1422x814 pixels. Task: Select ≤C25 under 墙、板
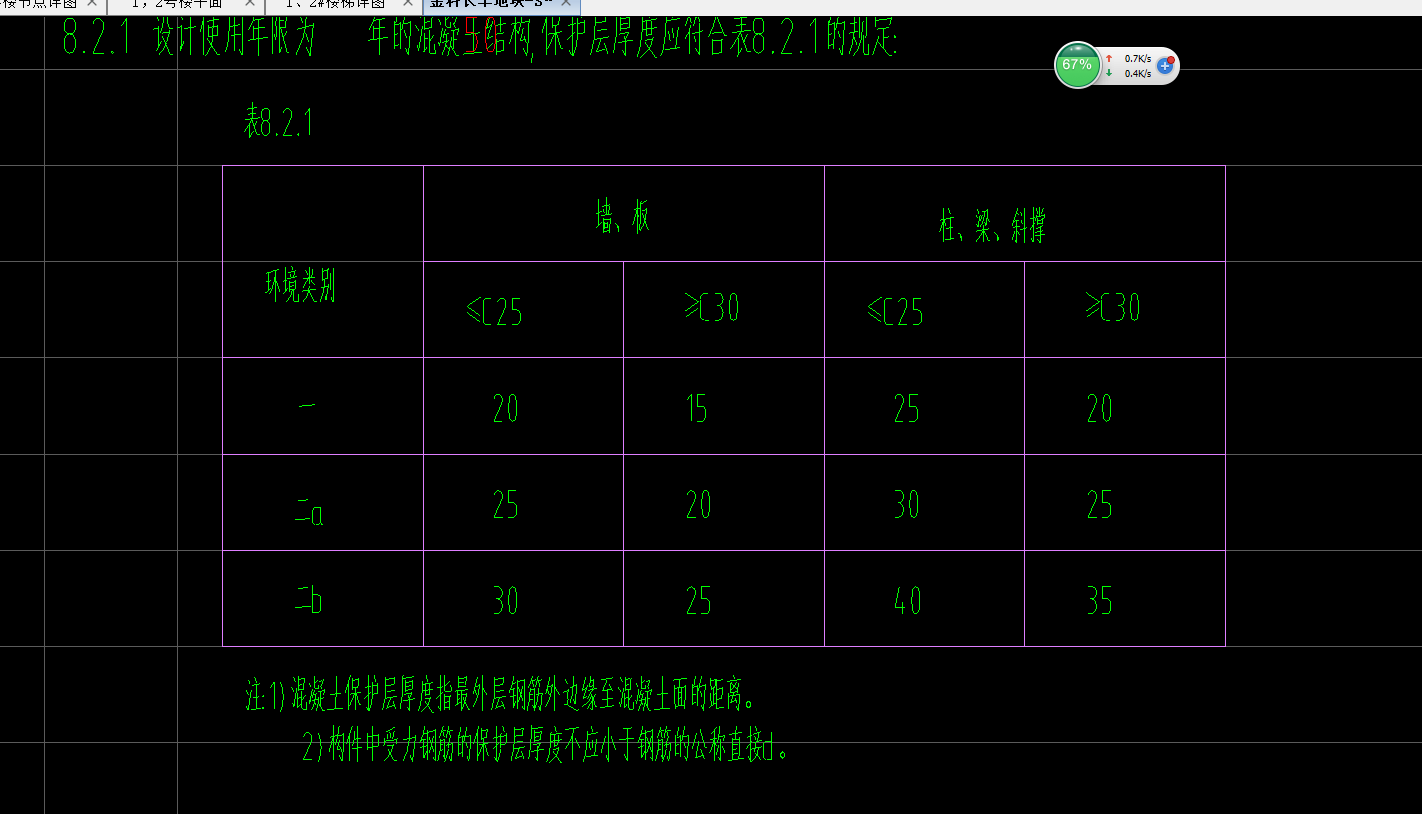(x=495, y=312)
